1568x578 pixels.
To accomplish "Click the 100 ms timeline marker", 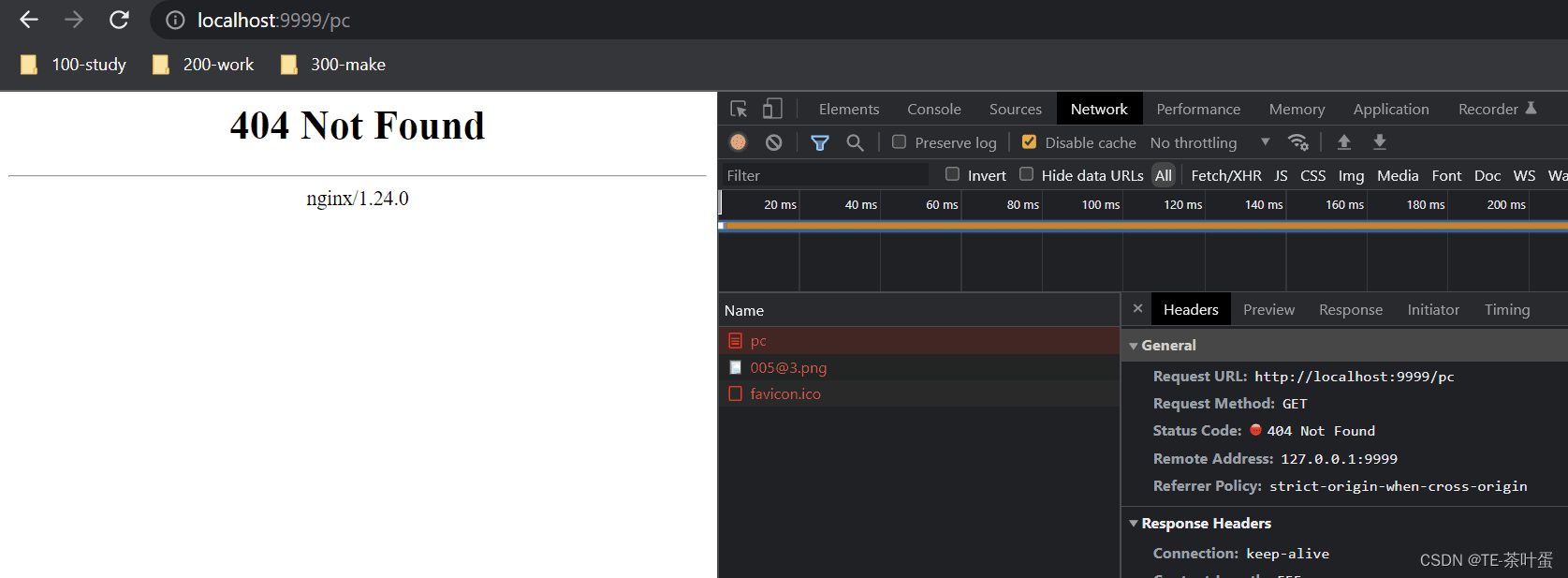I will point(1101,204).
